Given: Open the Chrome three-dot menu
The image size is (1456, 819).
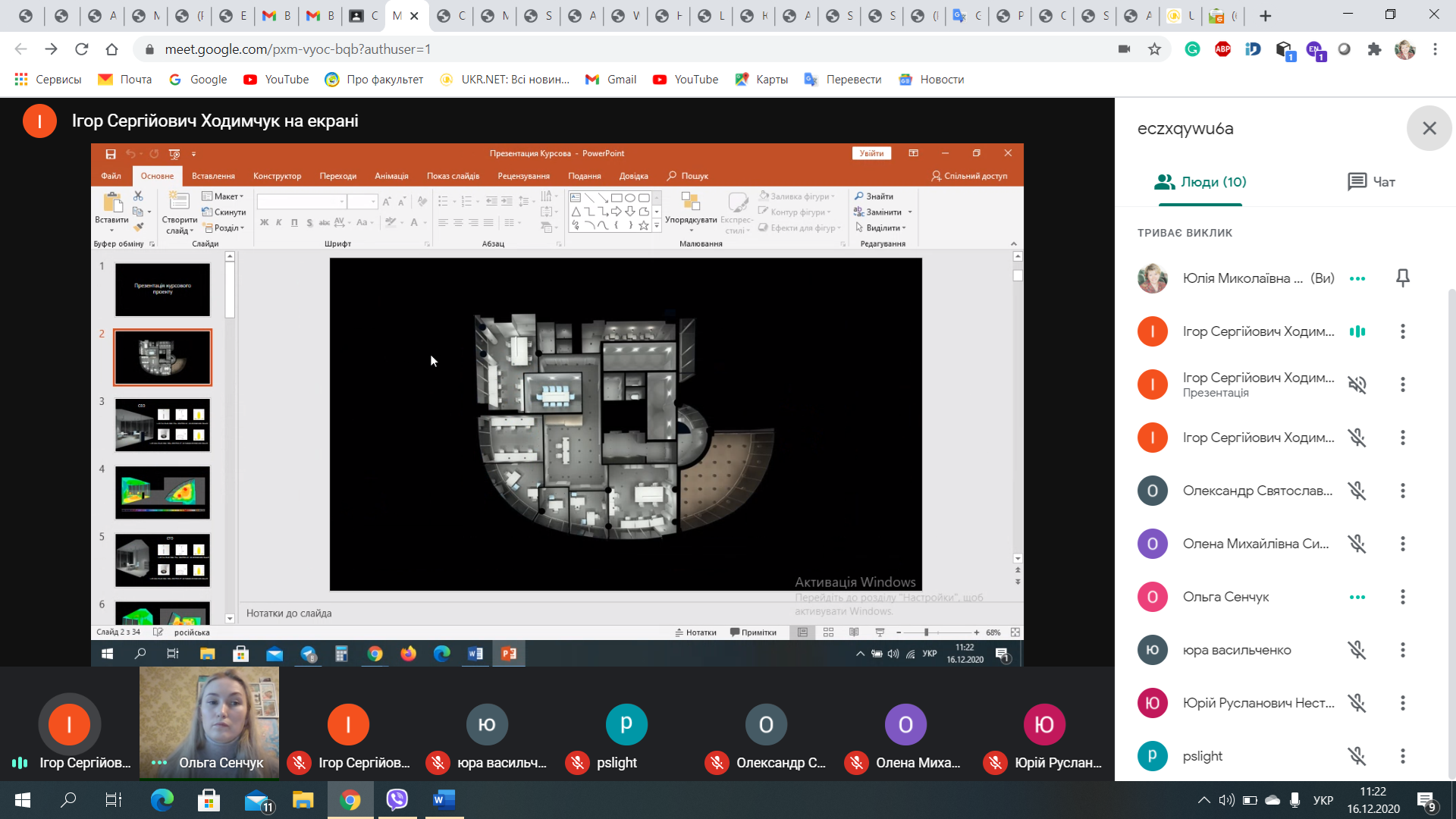Looking at the screenshot, I should 1435,49.
